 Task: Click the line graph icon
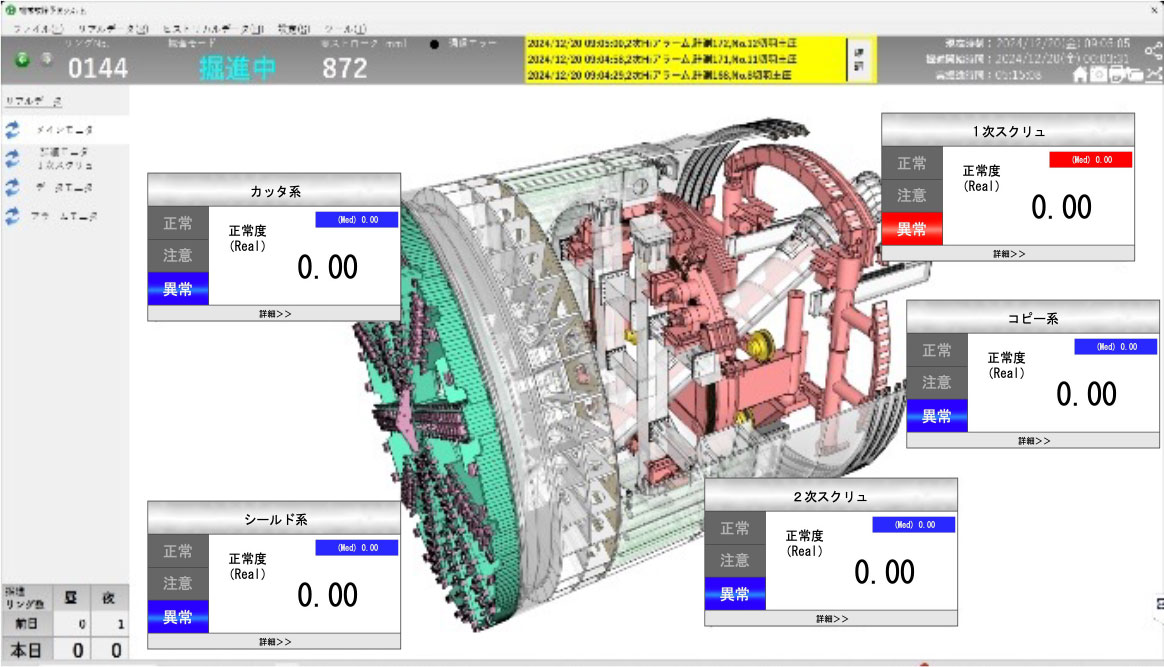pyautogui.click(x=1154, y=75)
